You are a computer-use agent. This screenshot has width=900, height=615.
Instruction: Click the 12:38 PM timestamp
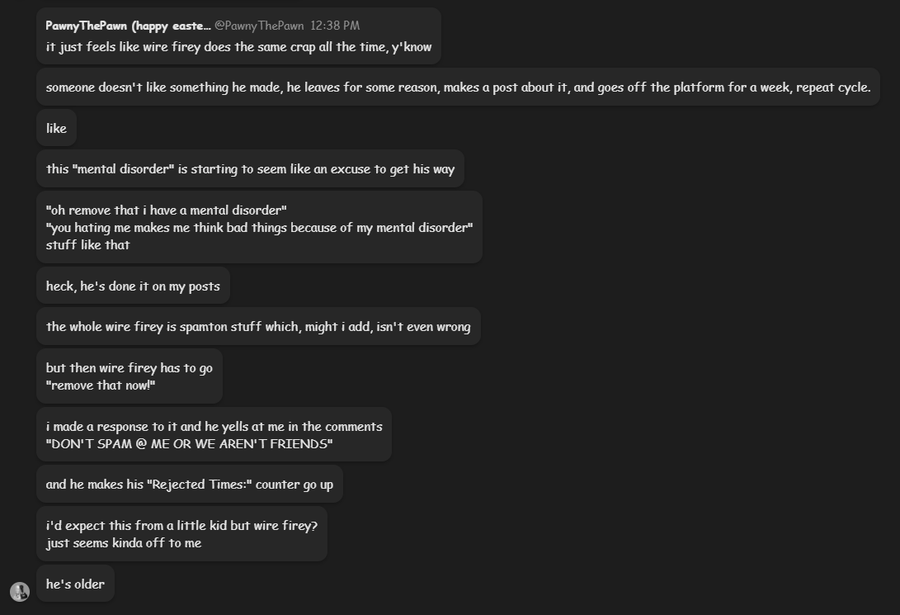(335, 25)
